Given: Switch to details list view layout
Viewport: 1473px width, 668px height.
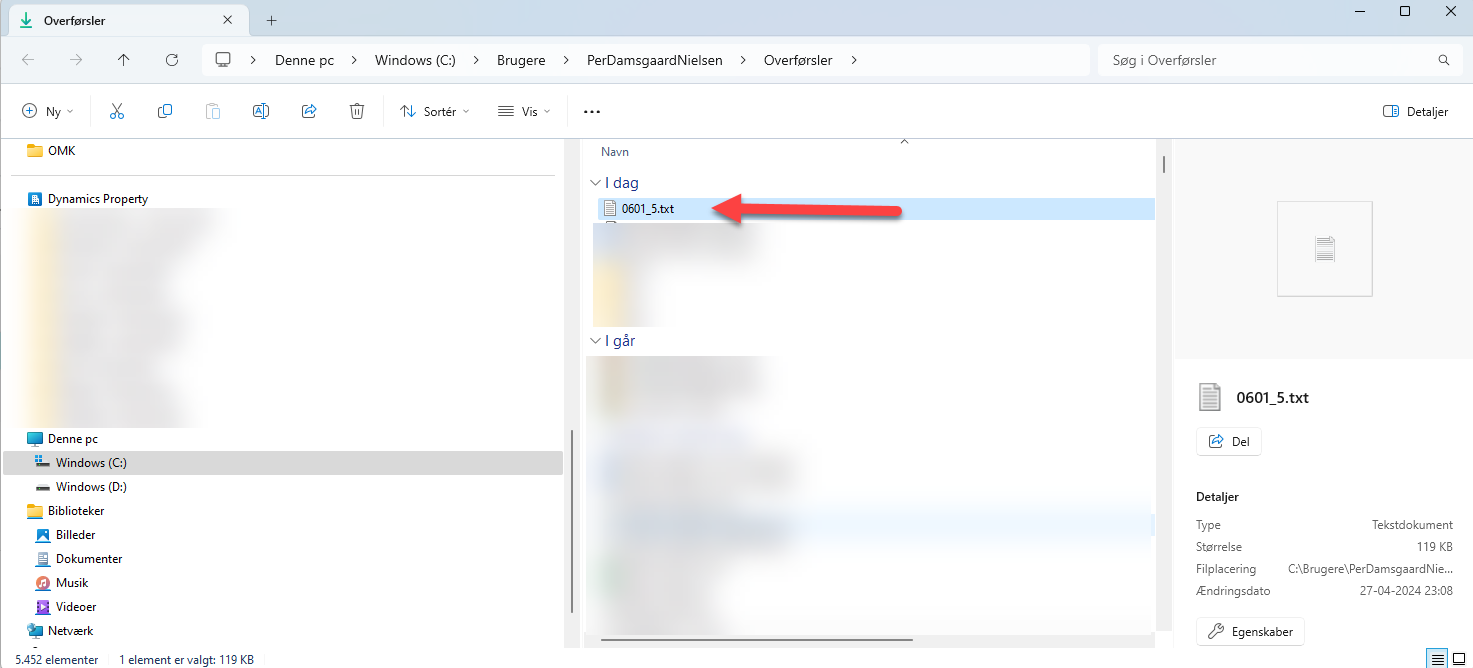Looking at the screenshot, I should pyautogui.click(x=1438, y=659).
